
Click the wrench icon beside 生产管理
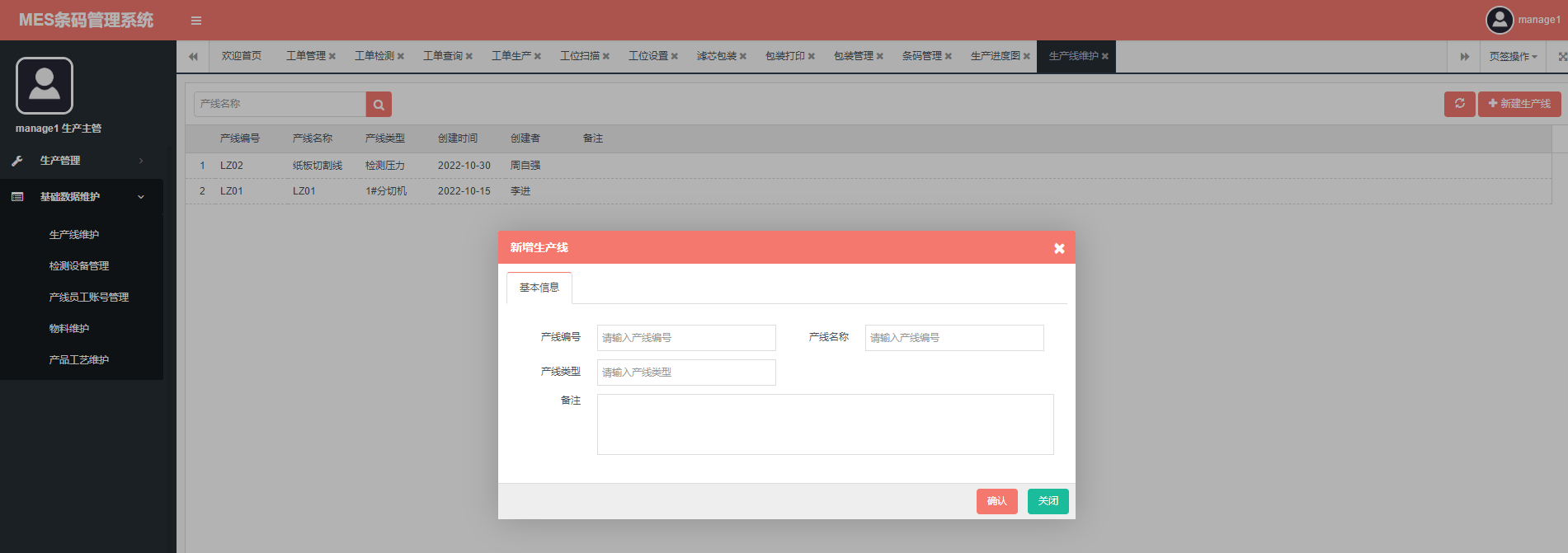pyautogui.click(x=17, y=161)
